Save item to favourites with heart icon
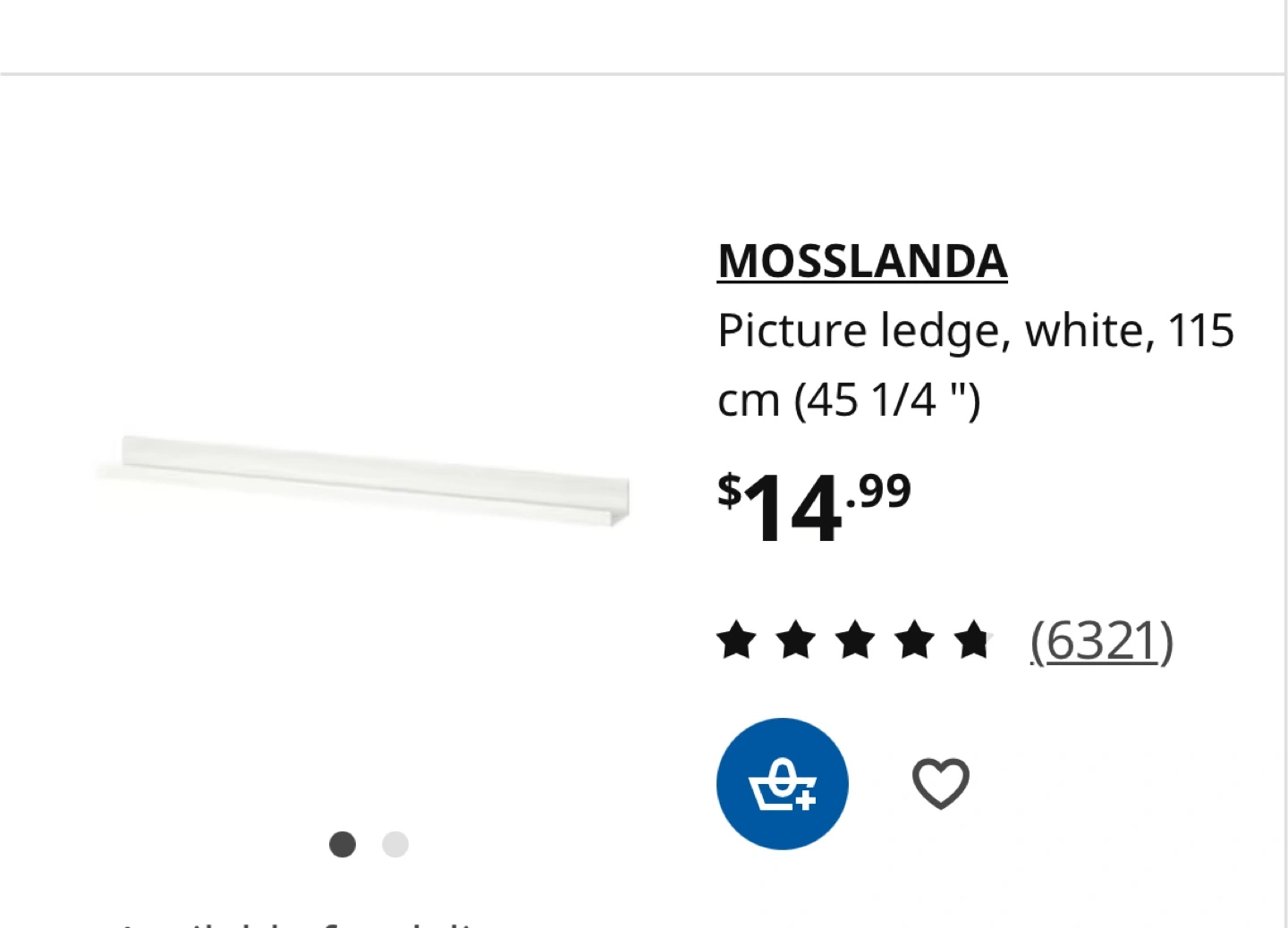This screenshot has width=1288, height=928. pyautogui.click(x=940, y=783)
